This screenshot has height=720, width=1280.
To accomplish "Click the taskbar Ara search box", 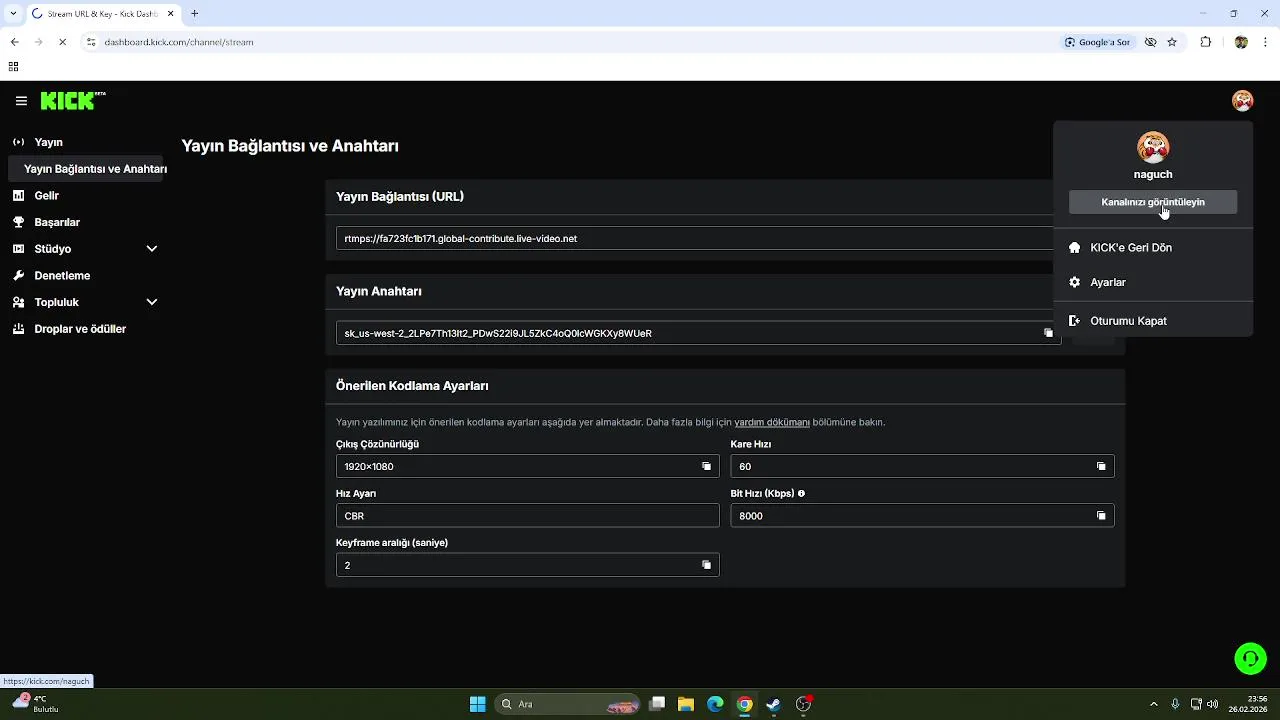I will (x=568, y=704).
